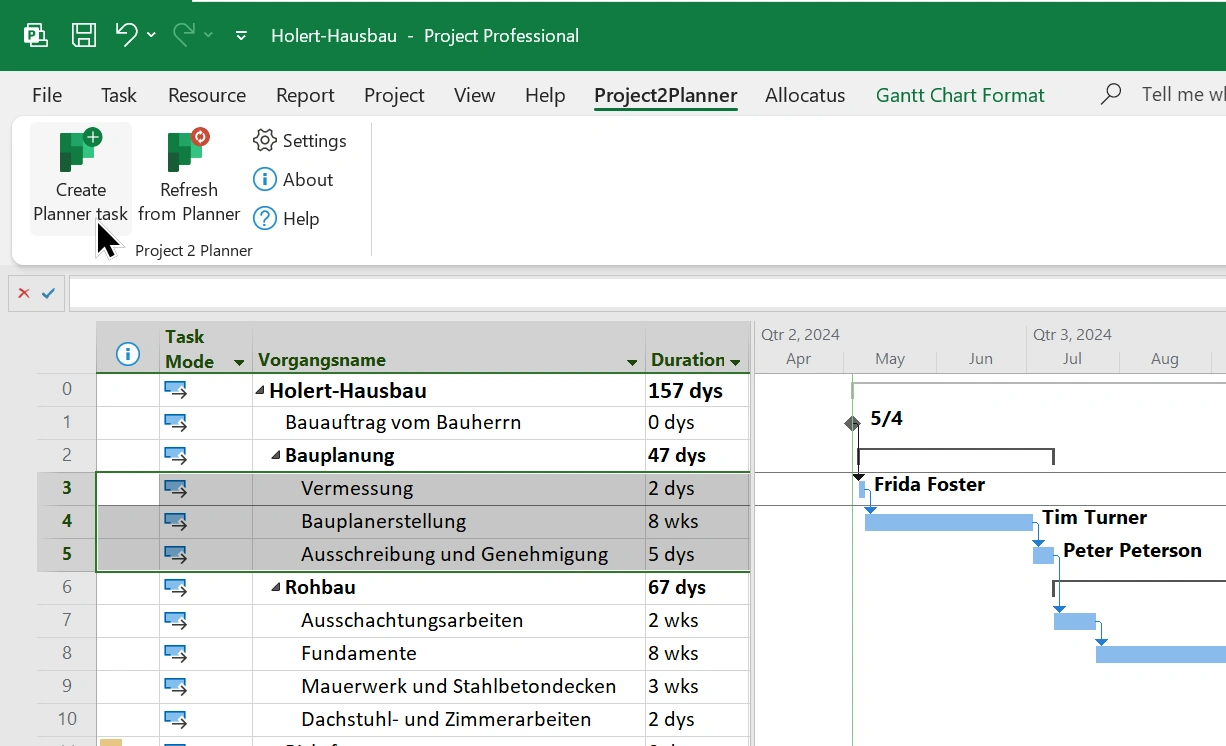The width and height of the screenshot is (1226, 746).
Task: Collapse the Rohbau task group
Action: coord(276,588)
